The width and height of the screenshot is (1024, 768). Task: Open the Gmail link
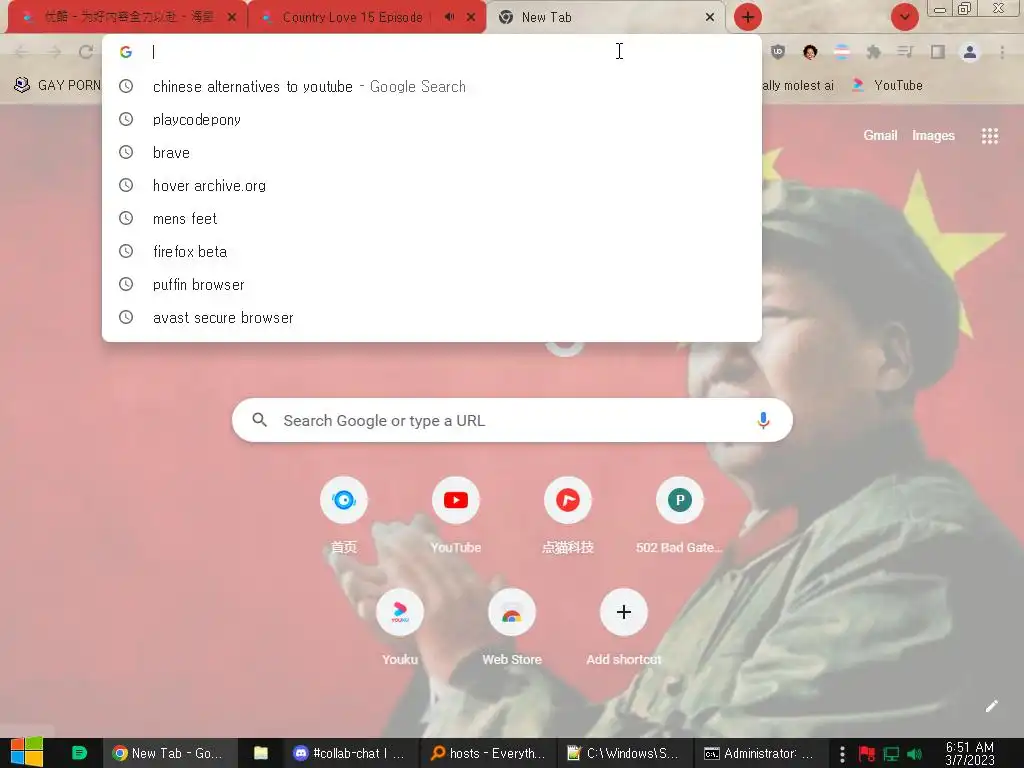tap(880, 135)
